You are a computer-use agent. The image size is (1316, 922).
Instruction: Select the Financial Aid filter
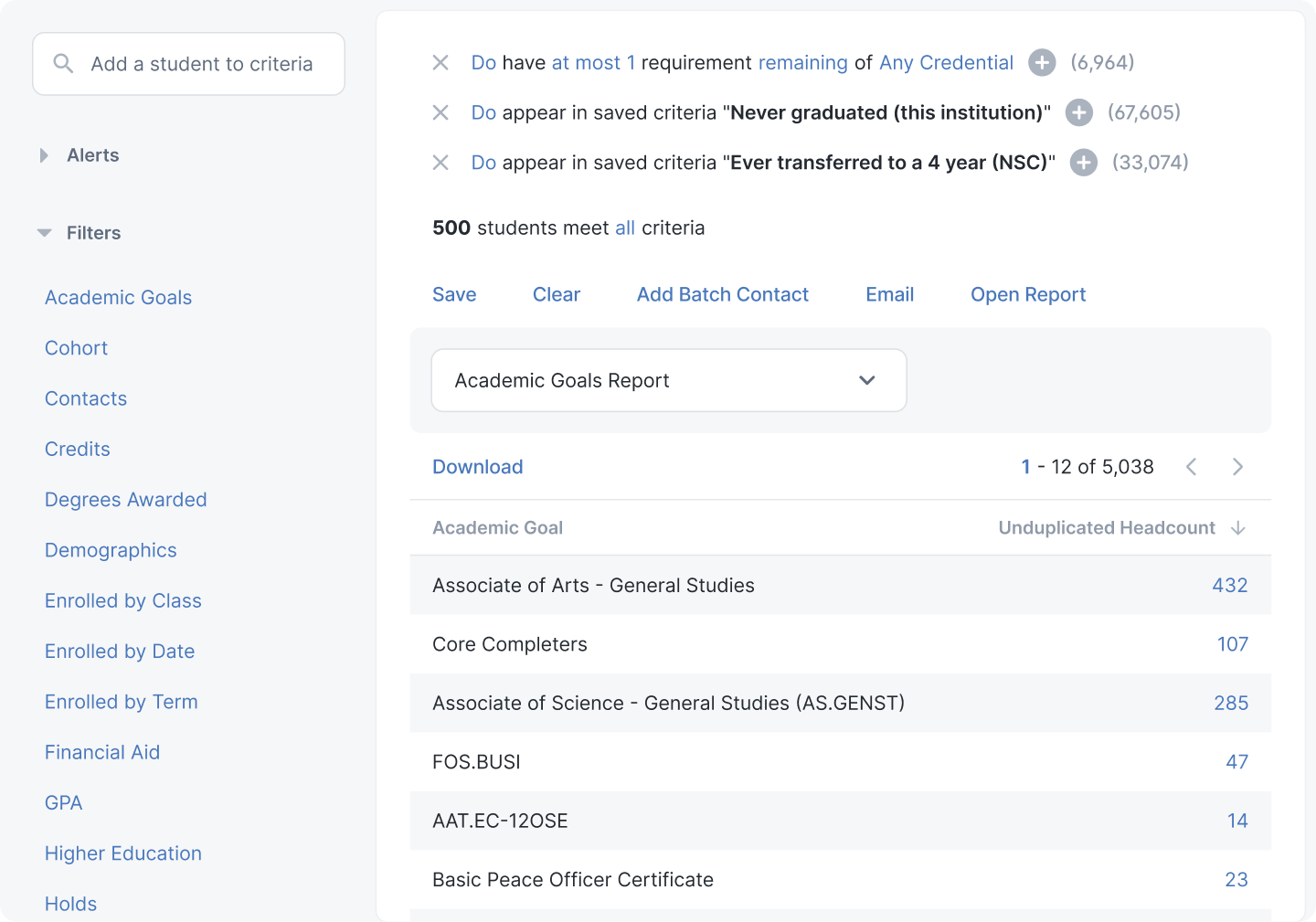(102, 752)
